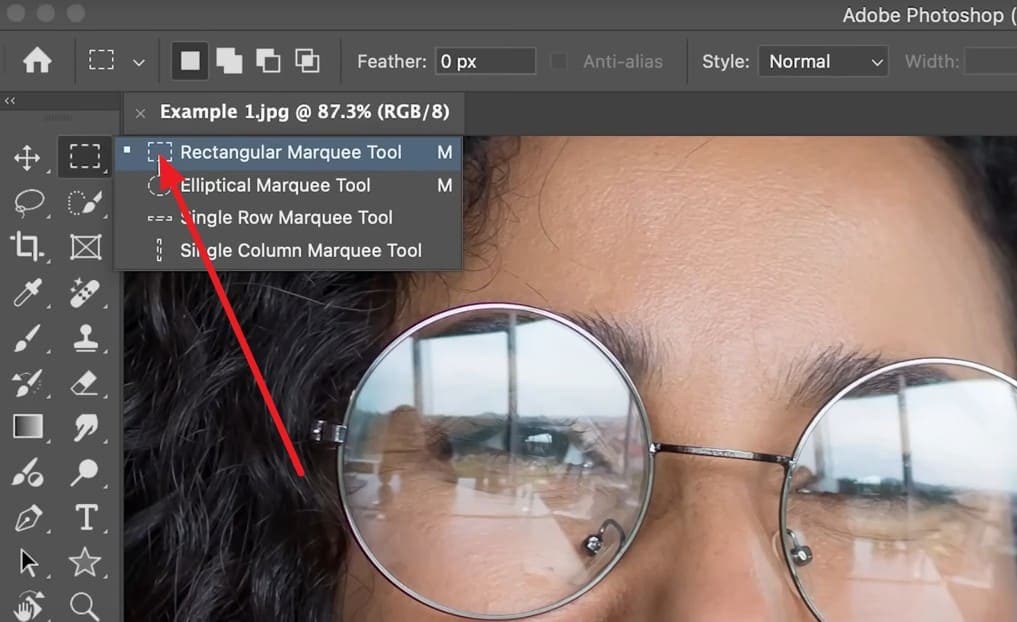The image size is (1017, 622).
Task: Select the Brush tool
Action: coord(27,338)
